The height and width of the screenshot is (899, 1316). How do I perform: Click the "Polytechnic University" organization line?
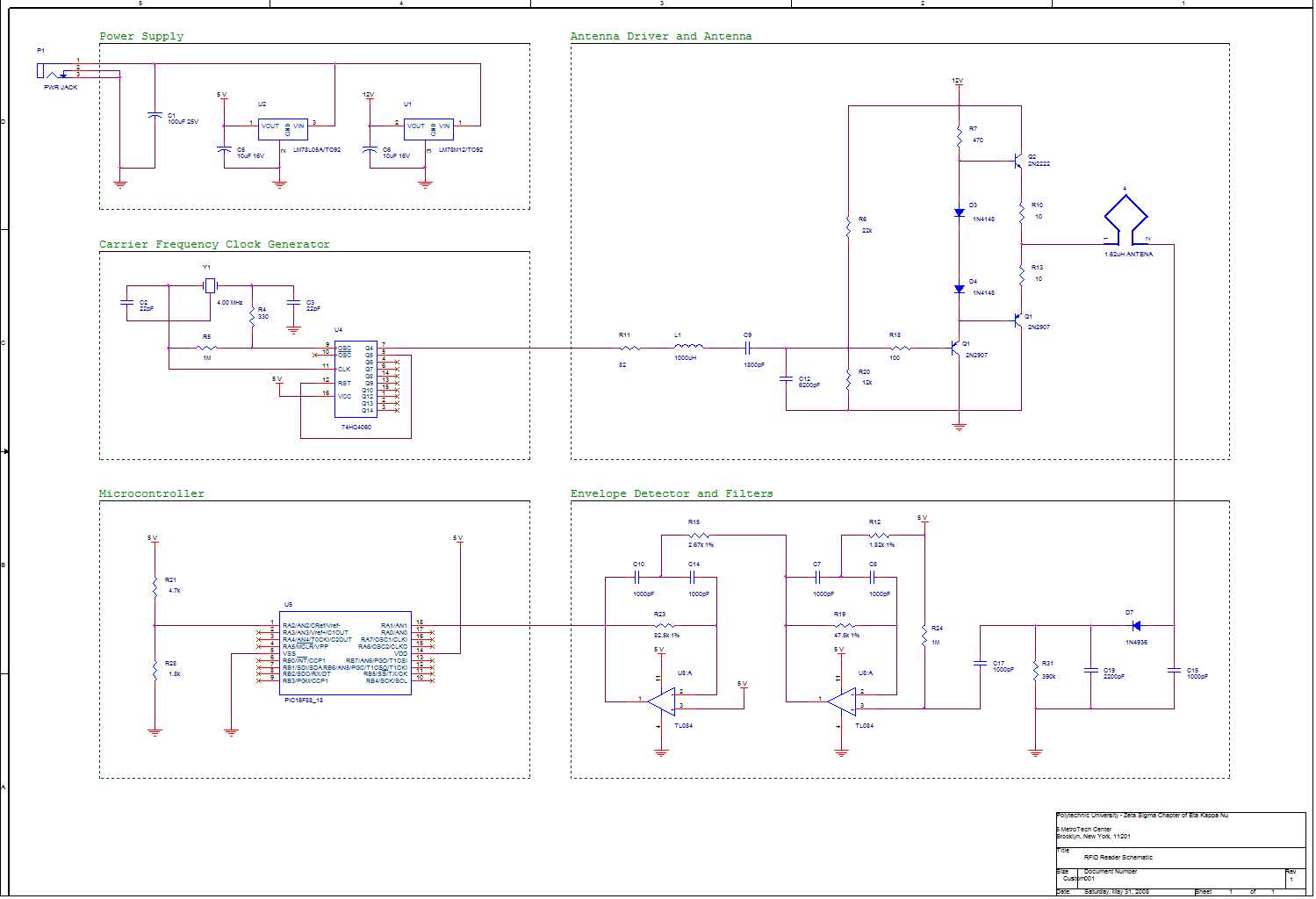click(x=1142, y=816)
